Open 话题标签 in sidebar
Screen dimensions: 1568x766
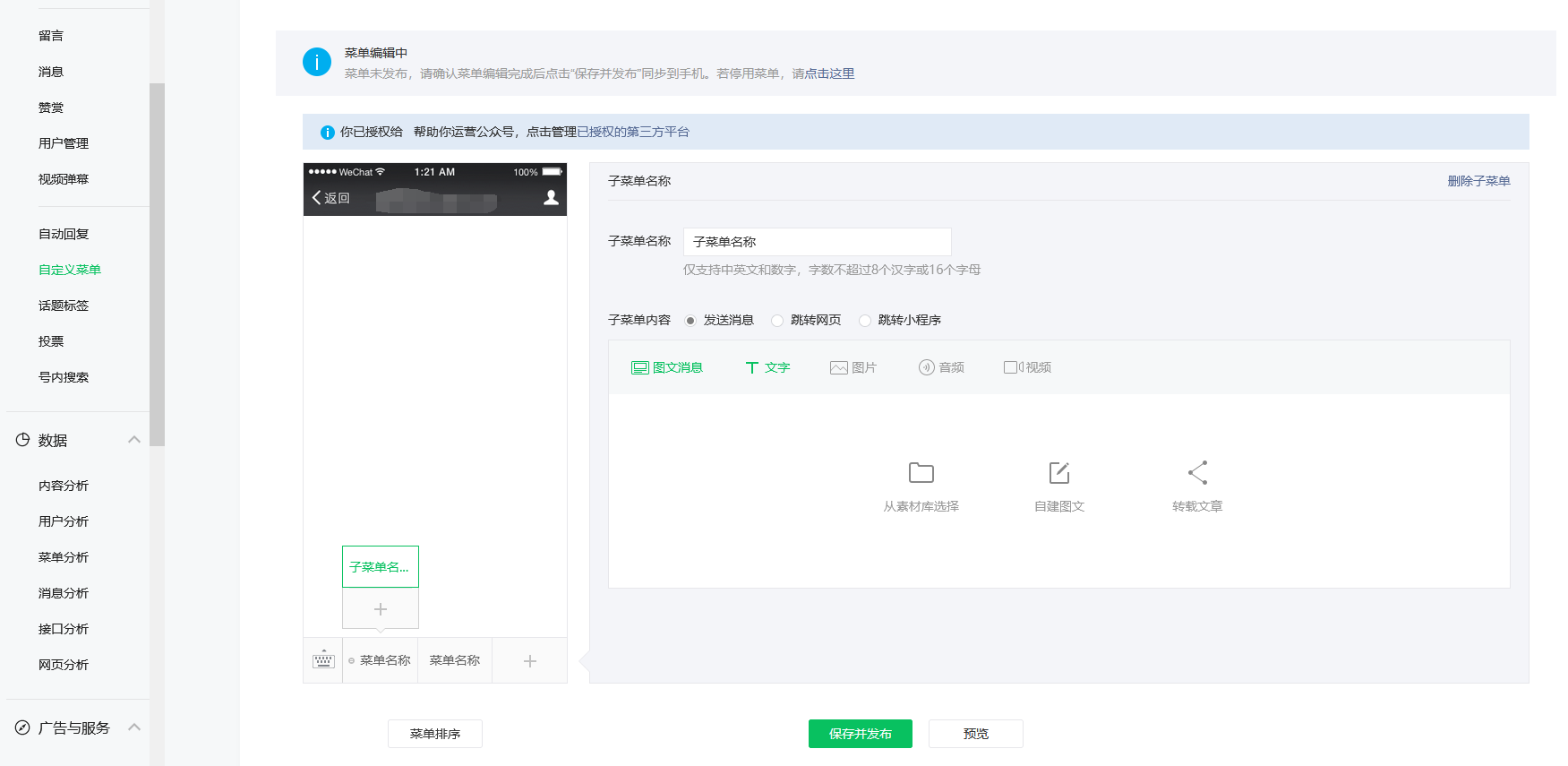tap(64, 306)
